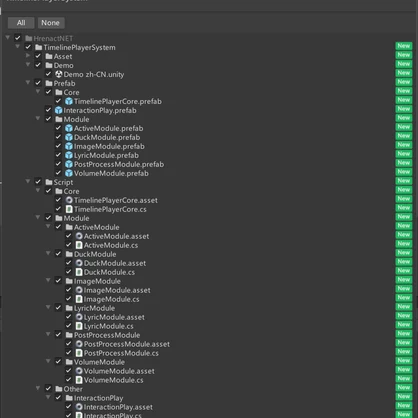Click the PostProcessModule.cs file name
This screenshot has height=418, width=418.
[x=121, y=353]
